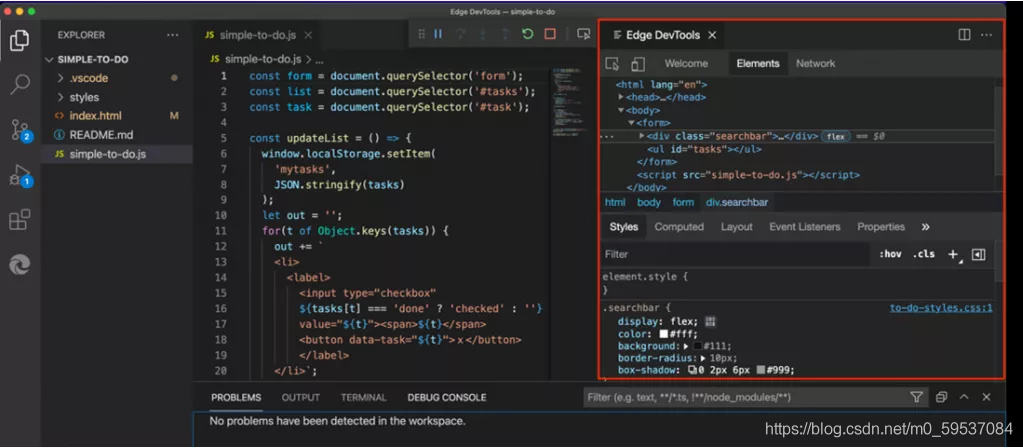Click the collapse all icon in the Problems panel
The height and width of the screenshot is (448, 1023).
point(941,397)
